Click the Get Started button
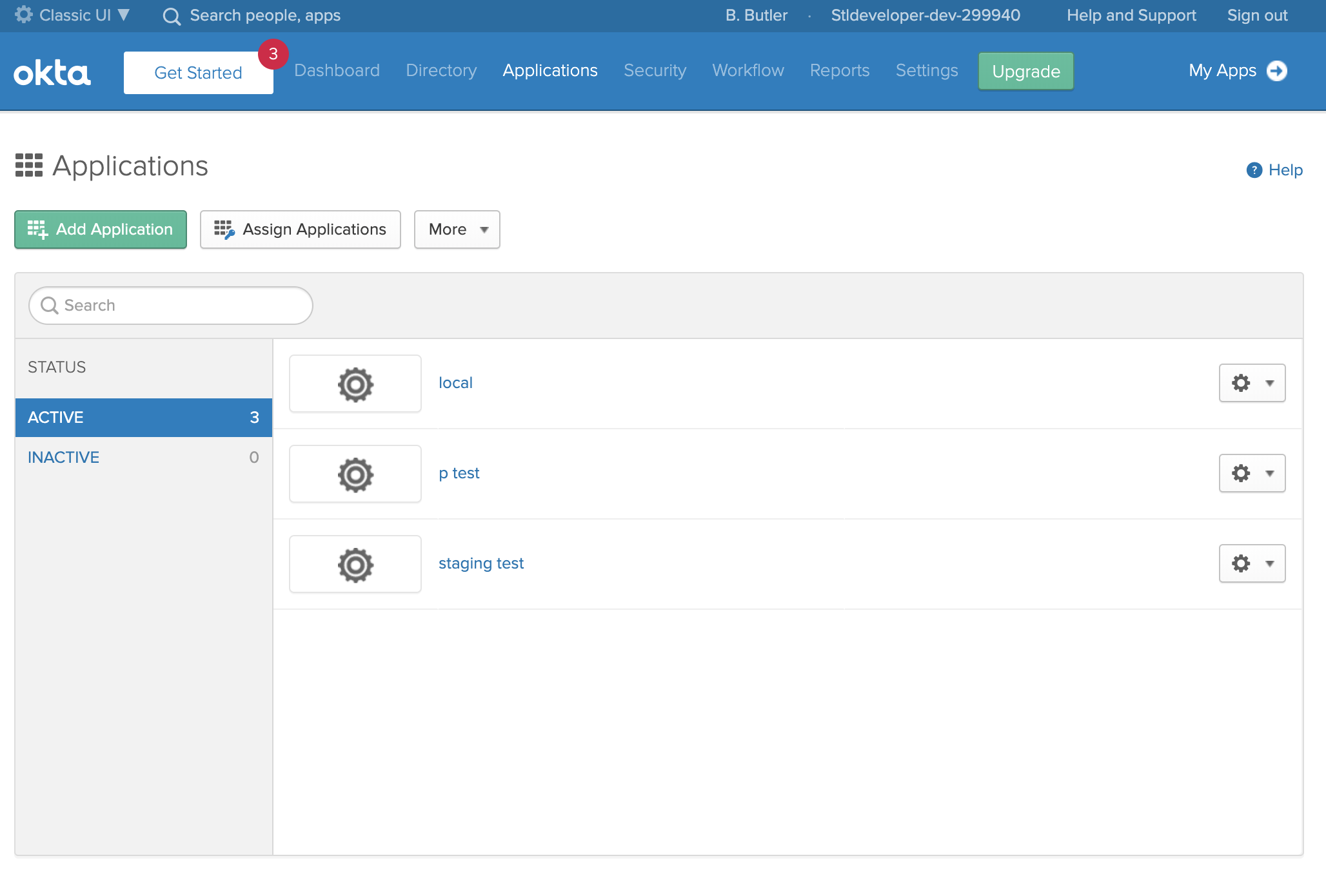This screenshot has width=1326, height=896. [199, 73]
